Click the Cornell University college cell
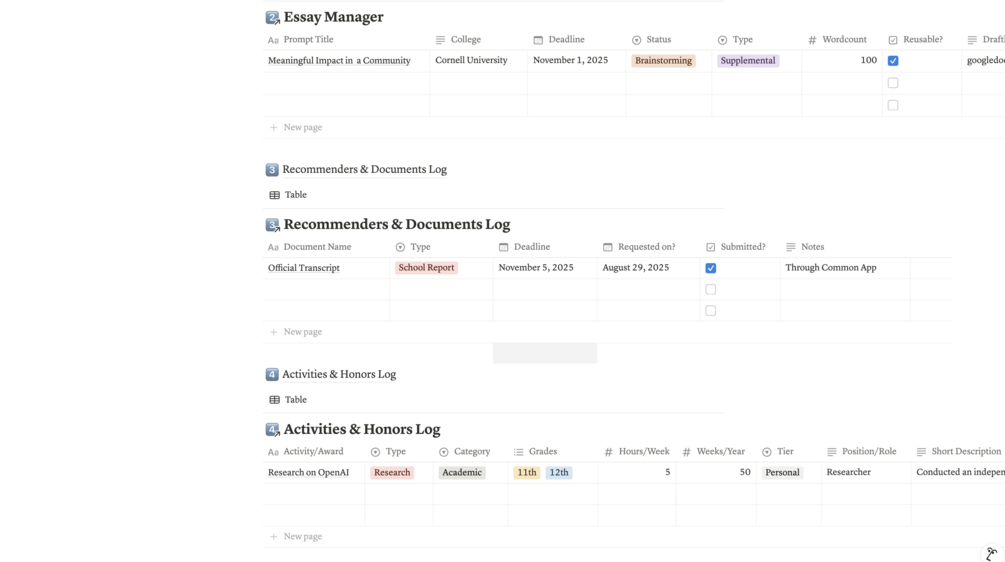Image resolution: width=1005 pixels, height=562 pixels. coord(471,61)
